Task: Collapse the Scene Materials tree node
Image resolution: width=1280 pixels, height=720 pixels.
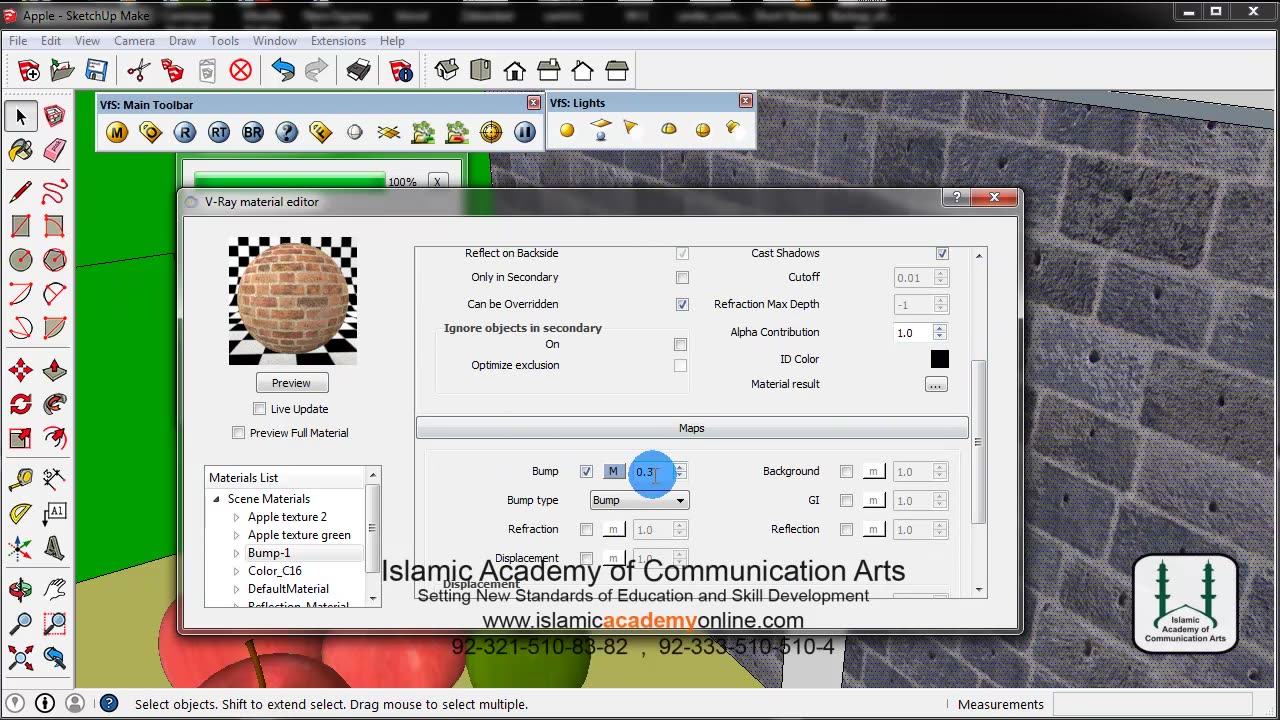Action: [x=216, y=499]
